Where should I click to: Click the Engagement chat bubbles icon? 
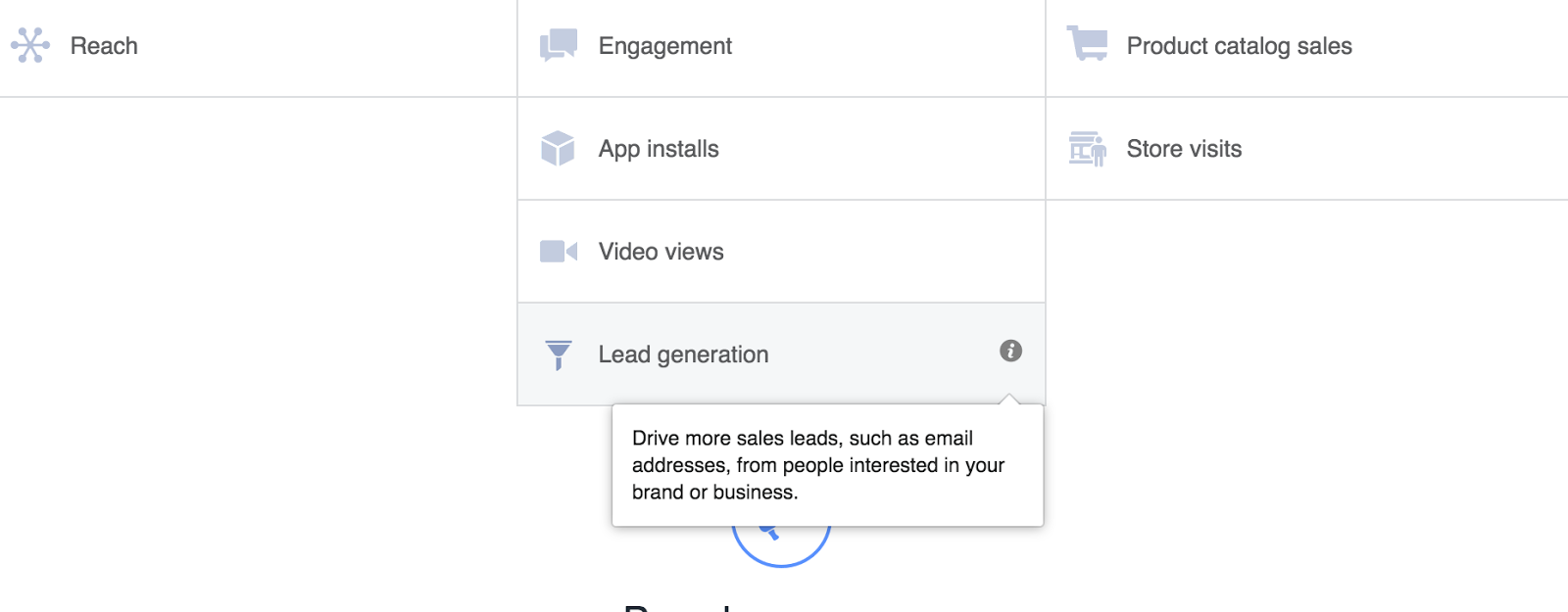click(559, 45)
